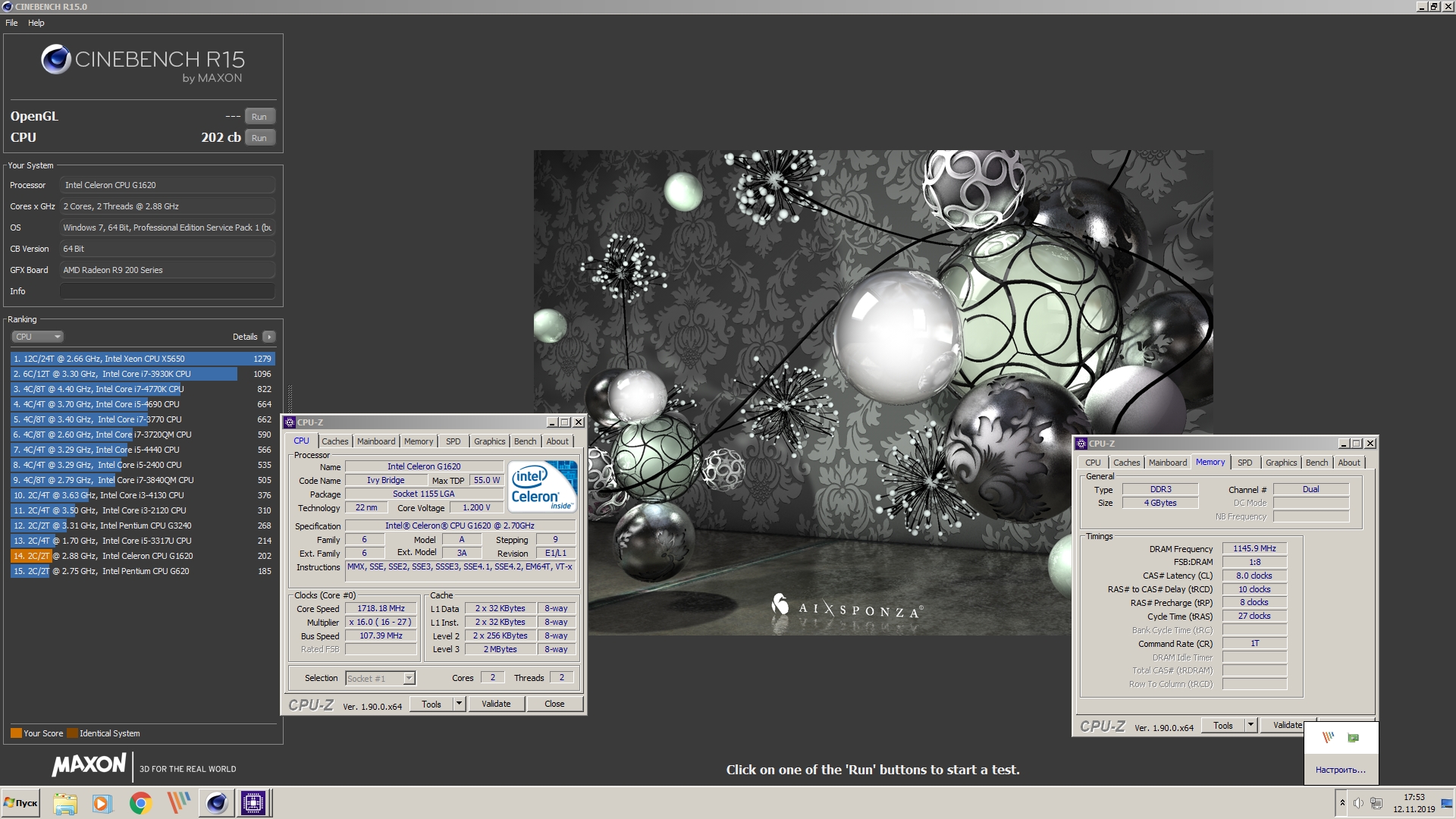Click the green card icon in tray popup
Image resolution: width=1456 pixels, height=819 pixels.
1354,737
